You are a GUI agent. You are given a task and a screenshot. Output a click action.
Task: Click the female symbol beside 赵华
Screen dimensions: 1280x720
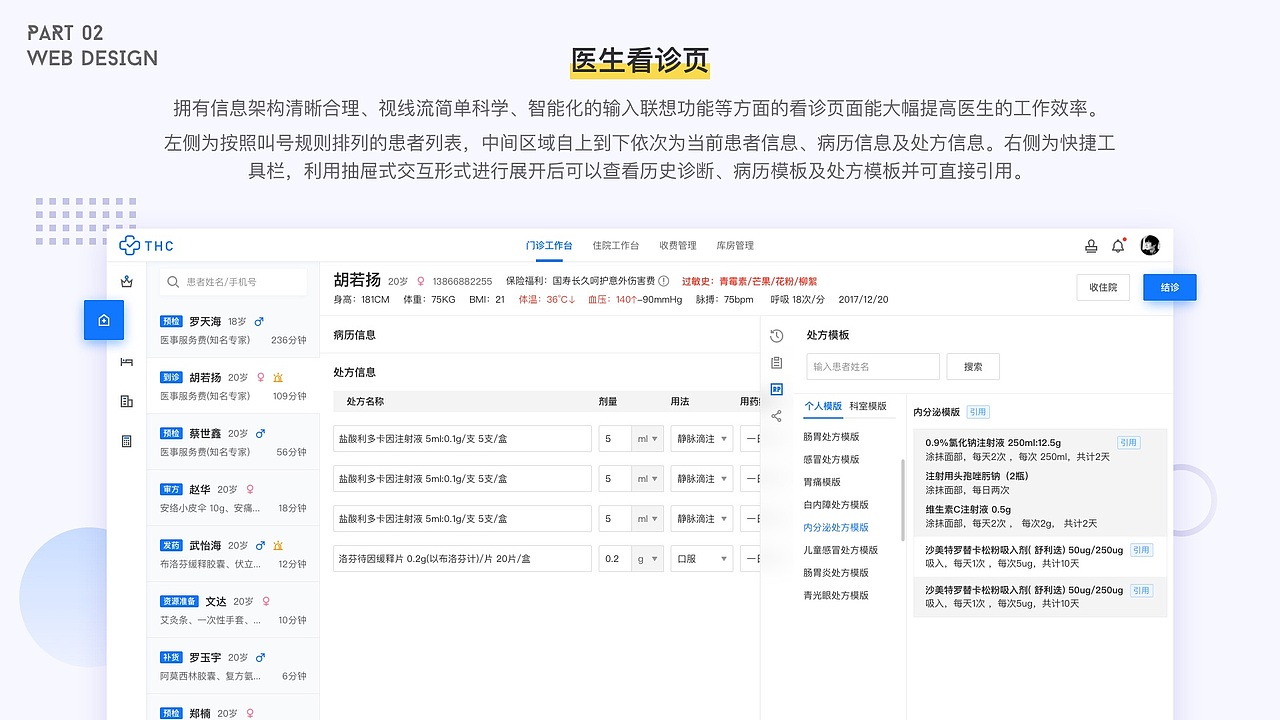click(x=250, y=490)
